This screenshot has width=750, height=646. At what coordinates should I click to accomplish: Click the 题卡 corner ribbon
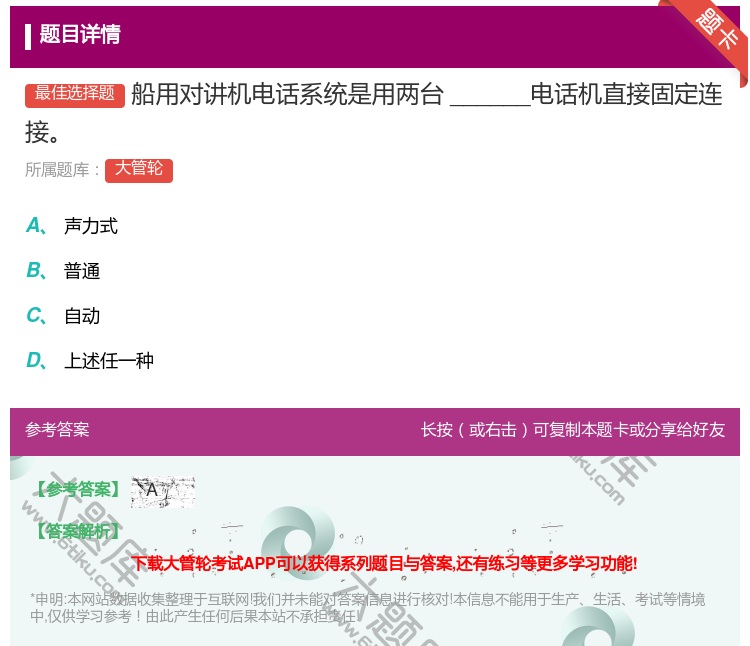(717, 30)
